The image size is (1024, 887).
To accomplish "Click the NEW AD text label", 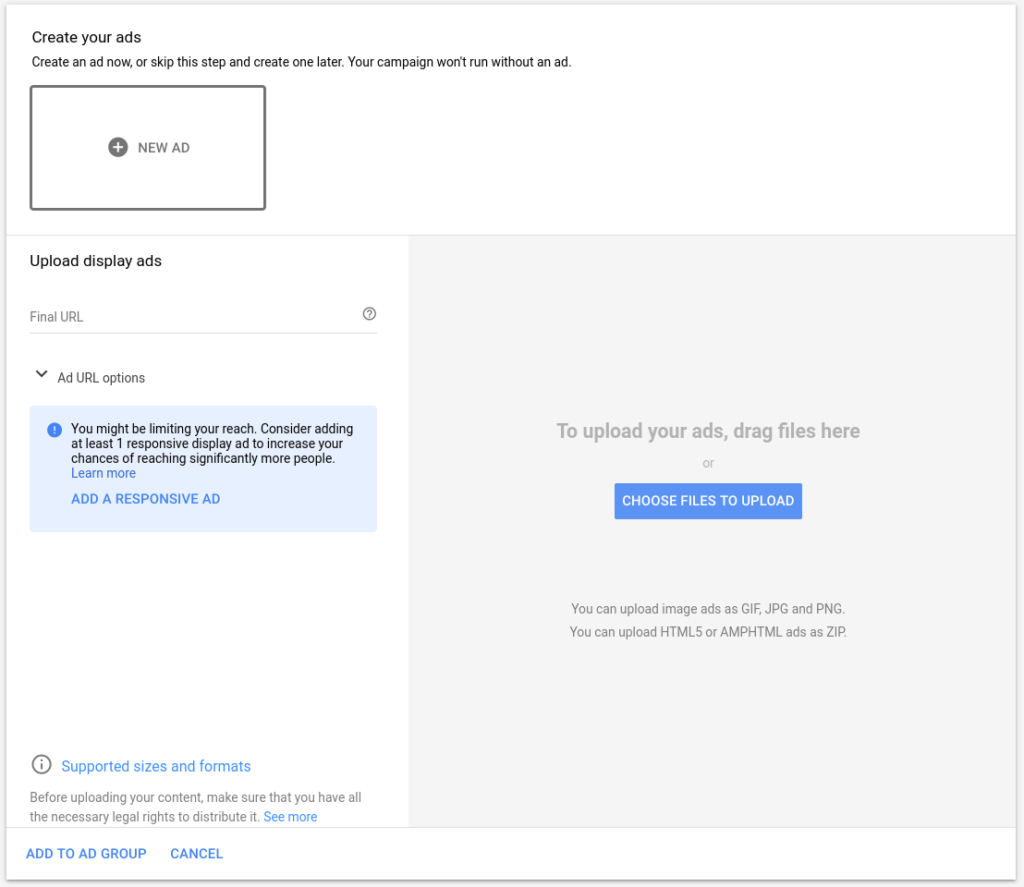I will click(164, 148).
